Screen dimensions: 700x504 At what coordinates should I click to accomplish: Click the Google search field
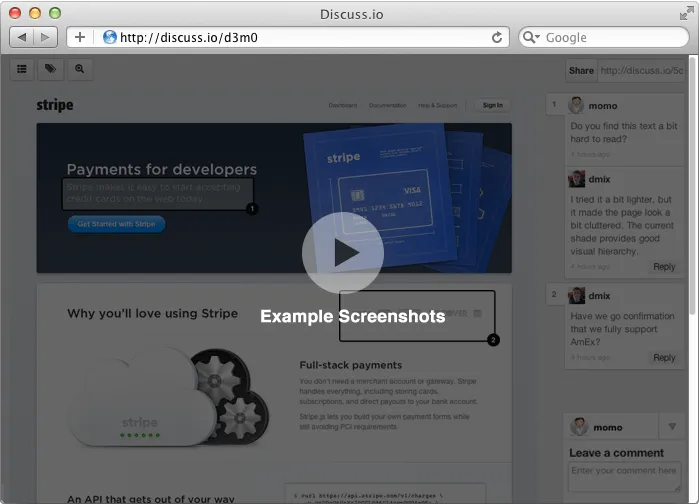(604, 37)
